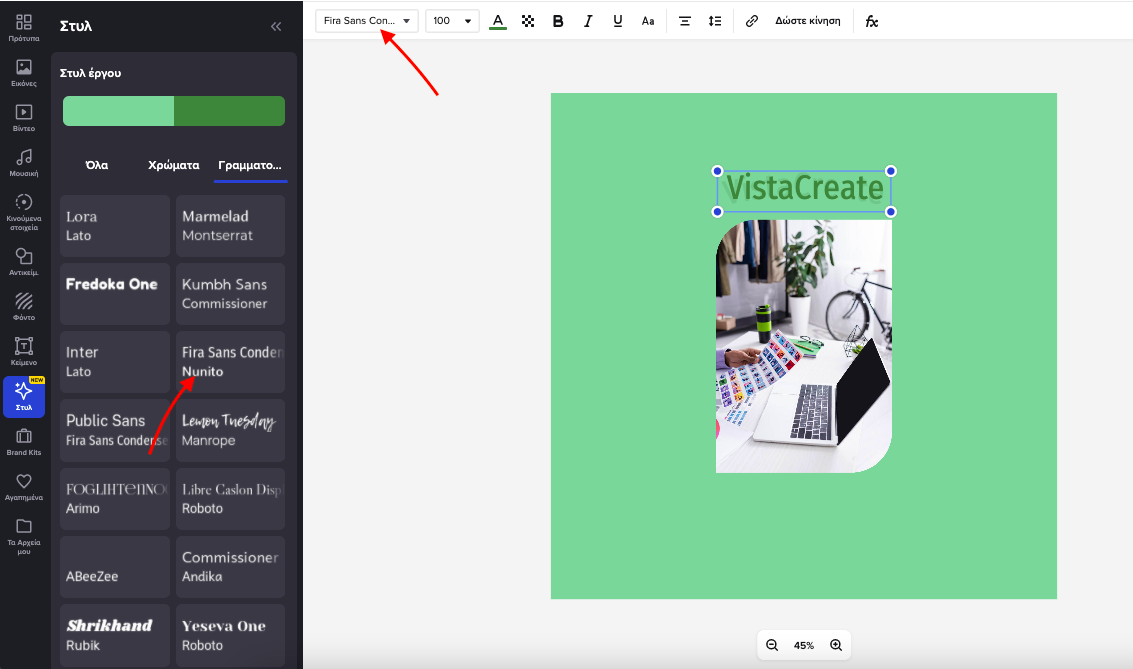
Task: Click the Δώστε κίνηση animate button
Action: pos(808,21)
